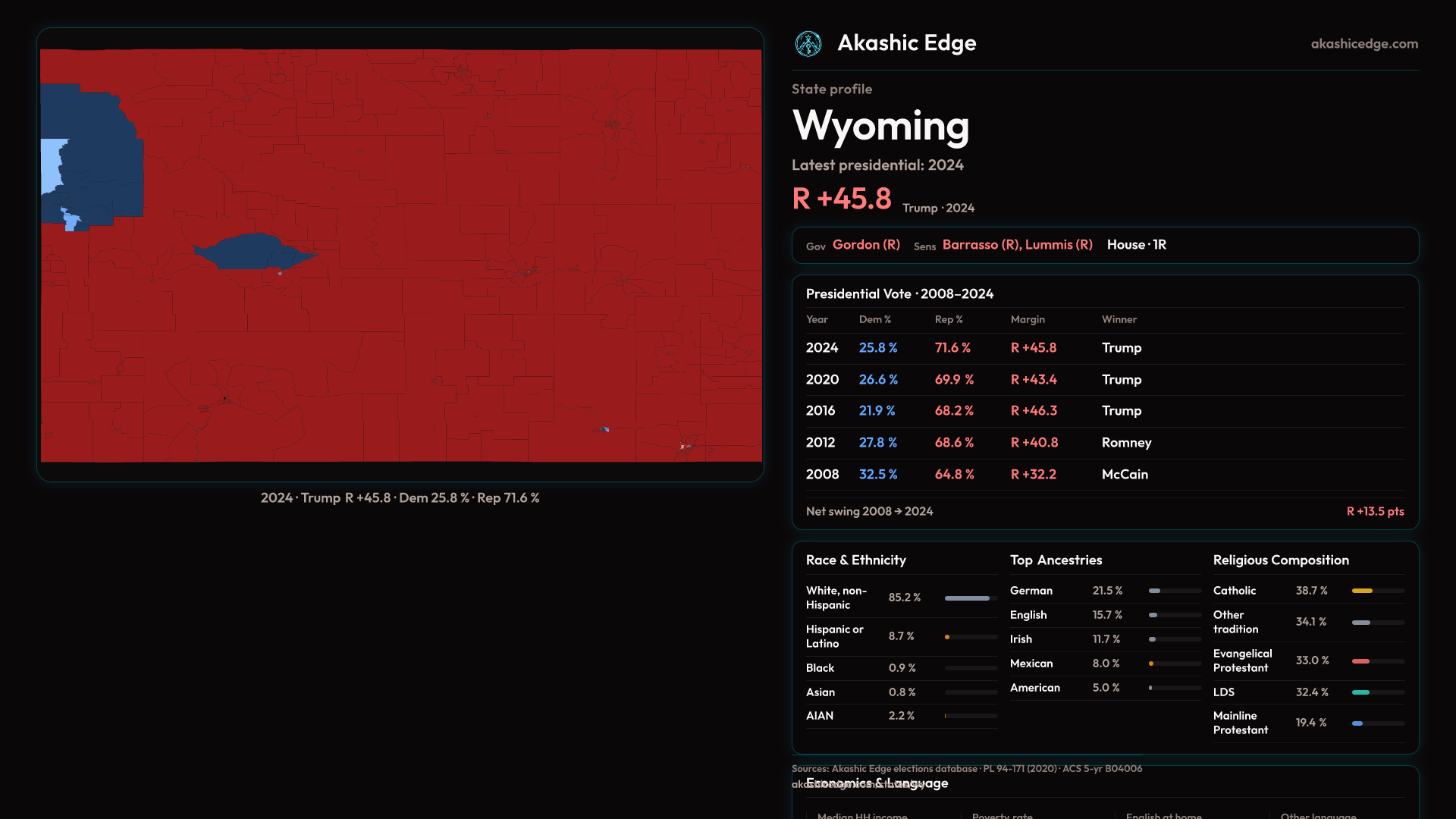Click Senators Barrasso, Lummis label

[x=1016, y=245]
